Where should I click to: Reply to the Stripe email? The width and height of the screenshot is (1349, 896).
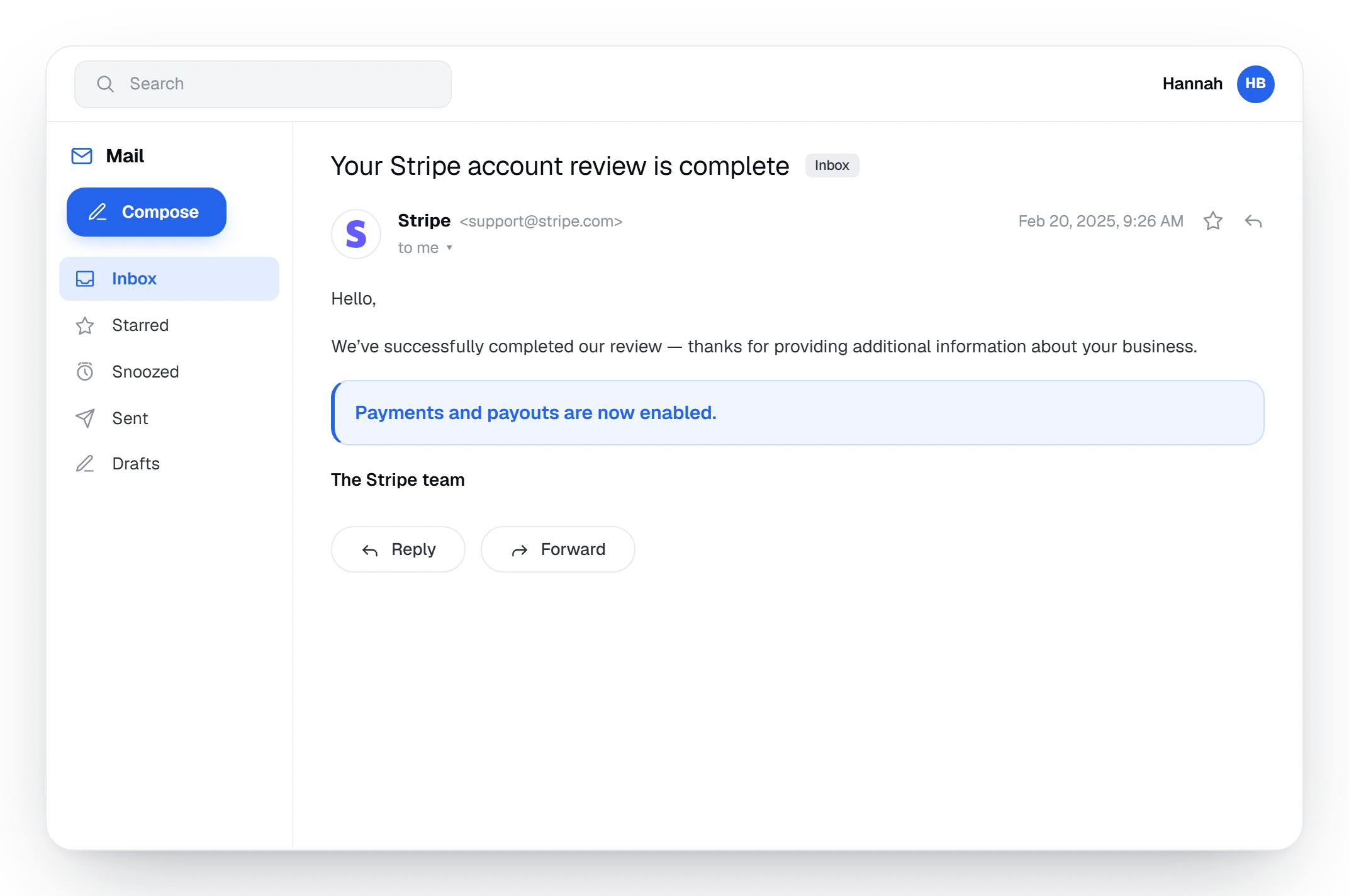(398, 549)
